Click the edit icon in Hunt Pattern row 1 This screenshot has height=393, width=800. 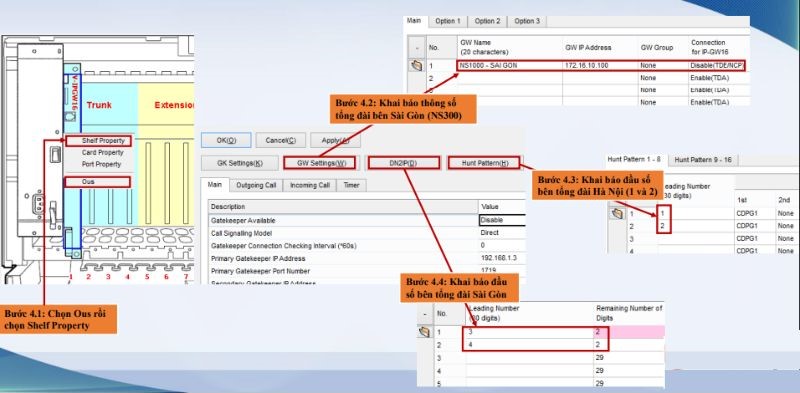point(617,213)
